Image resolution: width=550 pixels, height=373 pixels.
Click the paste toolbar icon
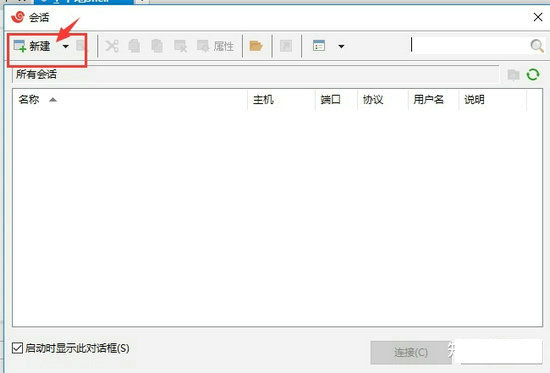[x=157, y=46]
